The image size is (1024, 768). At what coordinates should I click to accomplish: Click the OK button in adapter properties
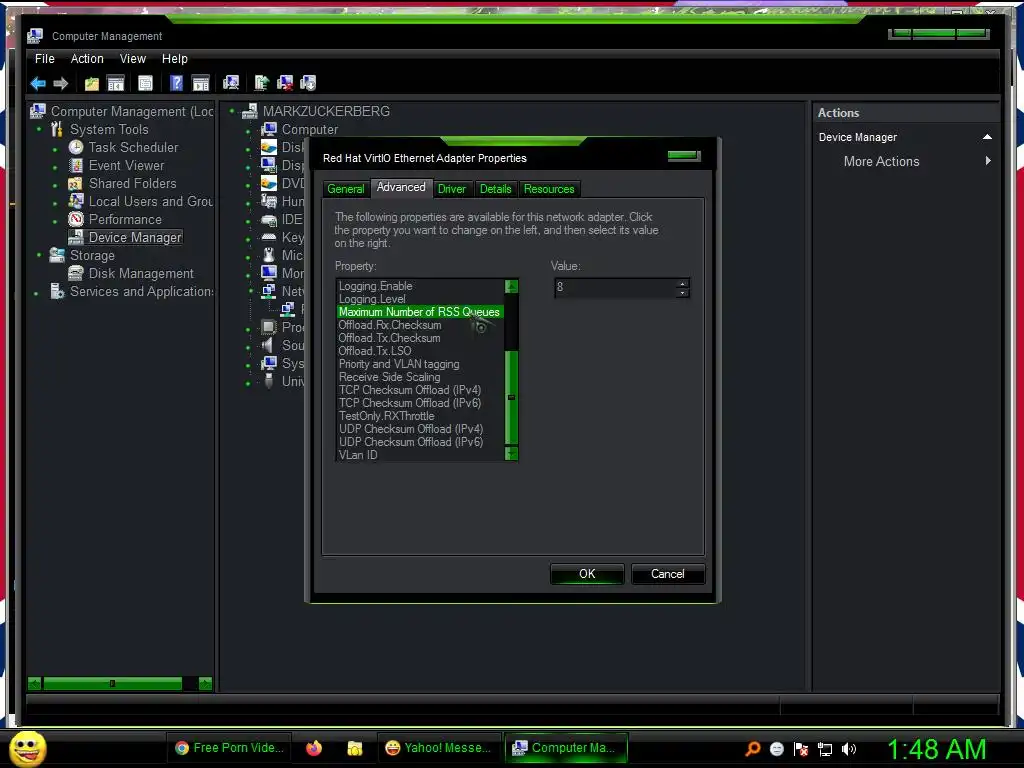point(587,574)
